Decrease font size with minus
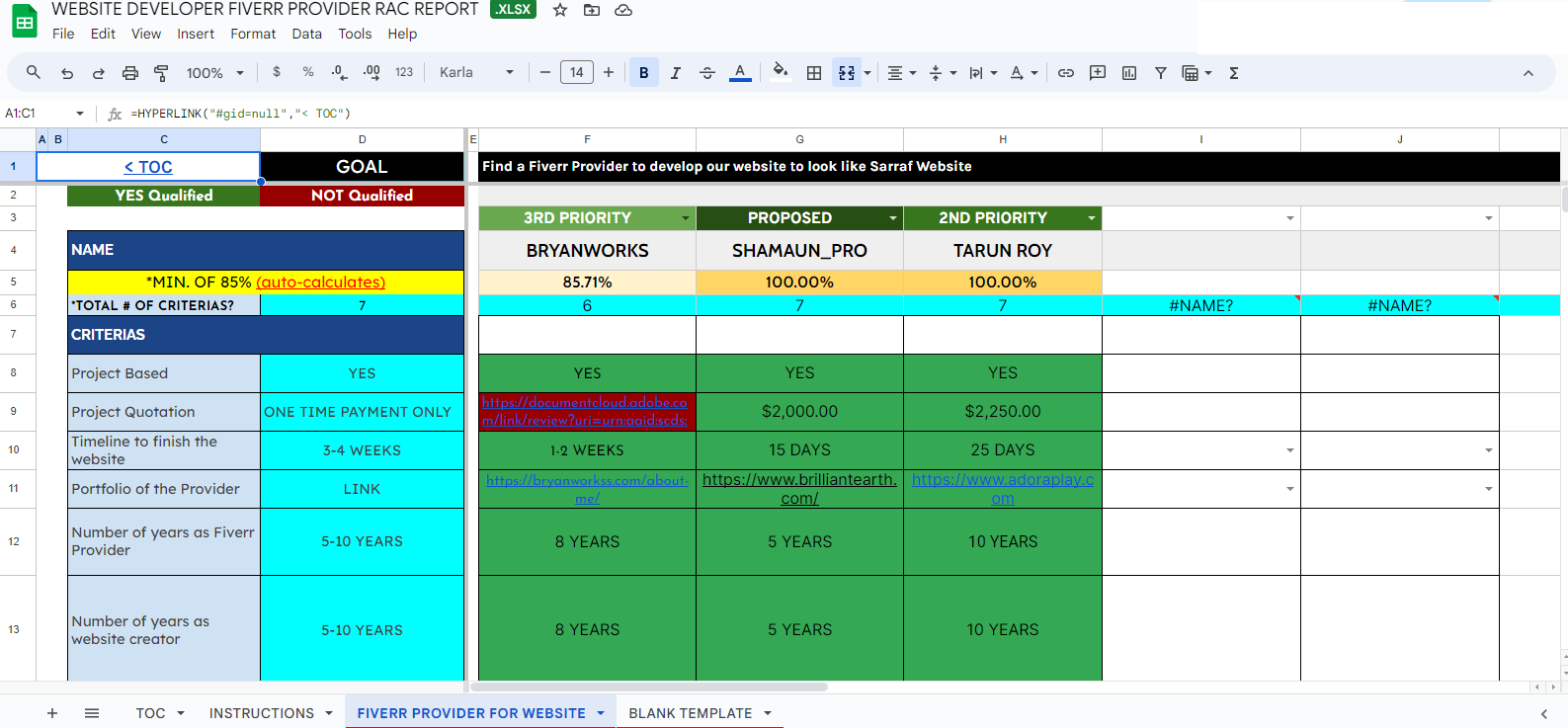 [544, 72]
